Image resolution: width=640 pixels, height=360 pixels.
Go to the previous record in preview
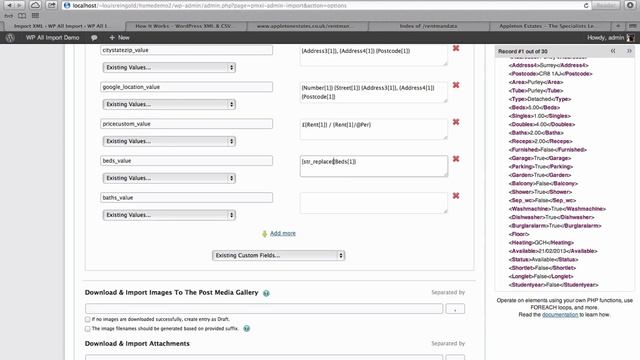click(613, 51)
